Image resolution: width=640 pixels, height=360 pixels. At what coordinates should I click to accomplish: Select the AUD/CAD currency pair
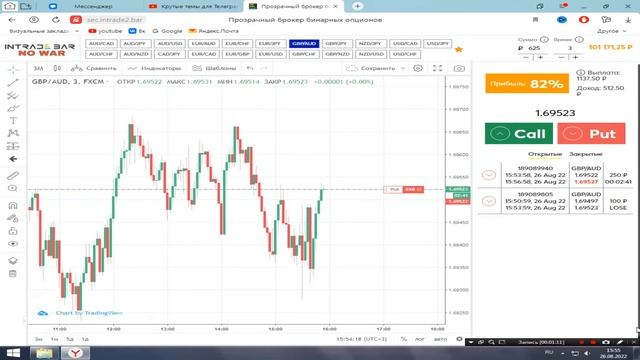pyautogui.click(x=101, y=43)
